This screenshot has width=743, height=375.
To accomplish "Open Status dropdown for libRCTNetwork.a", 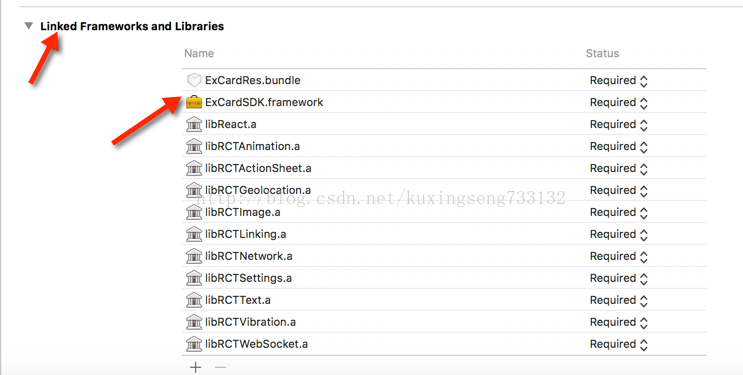I will (618, 256).
